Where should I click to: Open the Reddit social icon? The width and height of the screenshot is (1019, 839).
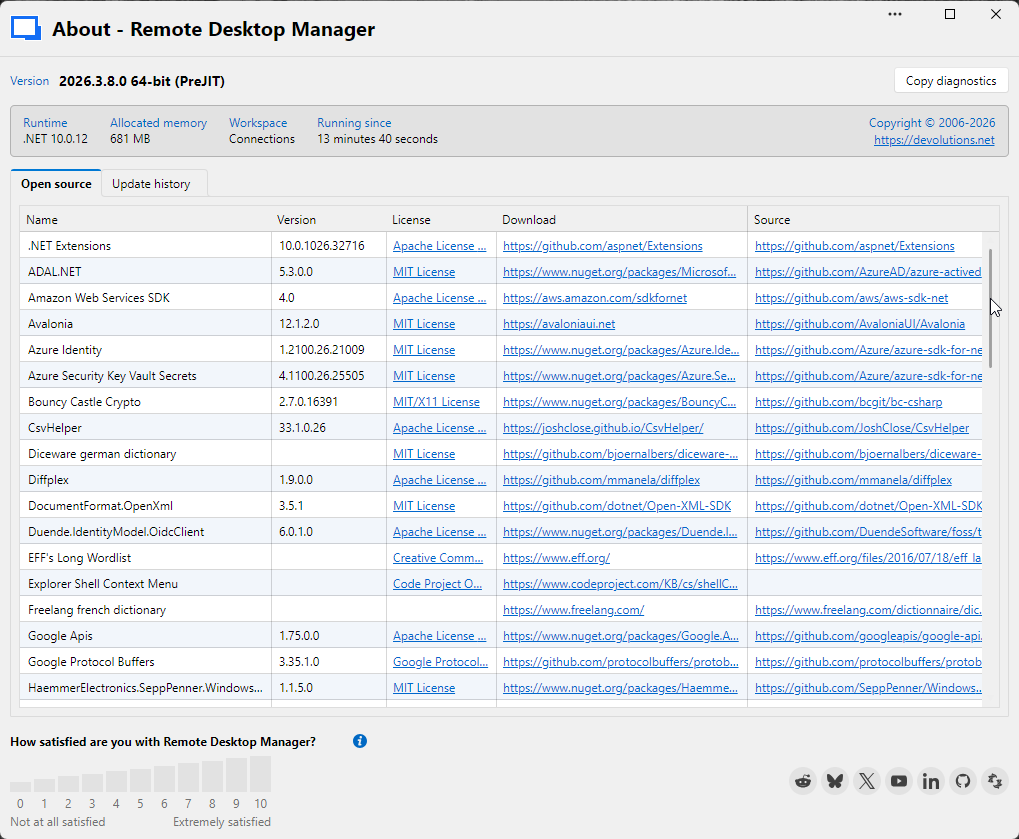pyautogui.click(x=803, y=781)
